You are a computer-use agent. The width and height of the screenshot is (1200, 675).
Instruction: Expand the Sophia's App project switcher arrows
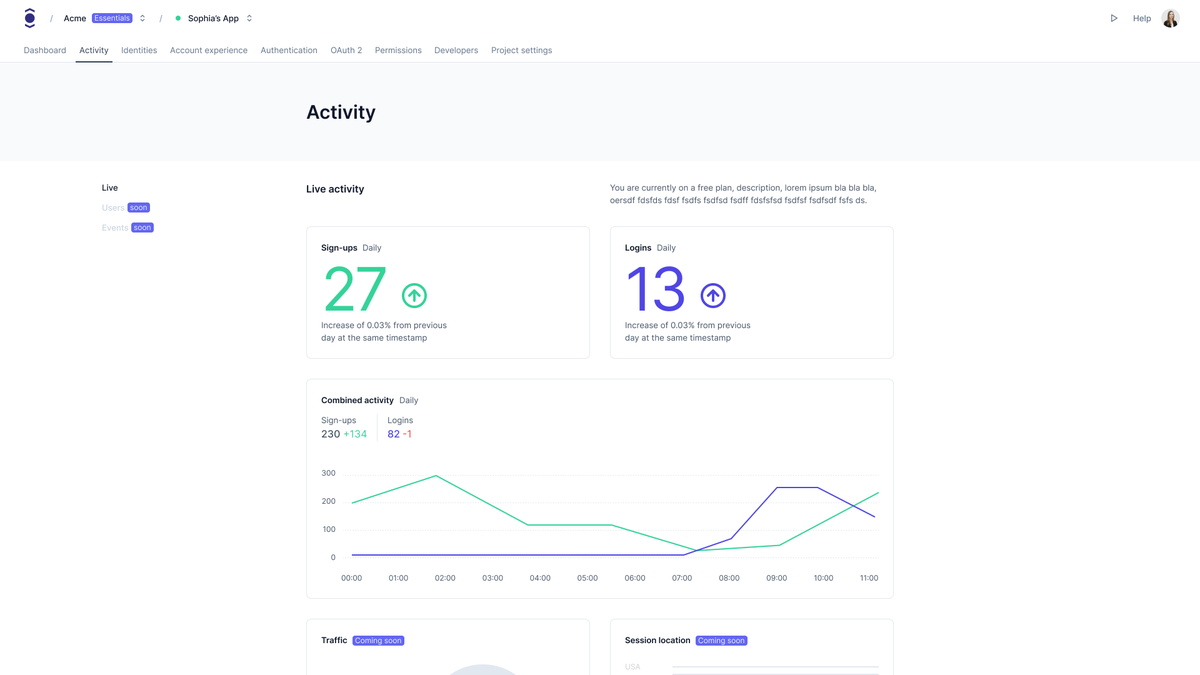(249, 18)
